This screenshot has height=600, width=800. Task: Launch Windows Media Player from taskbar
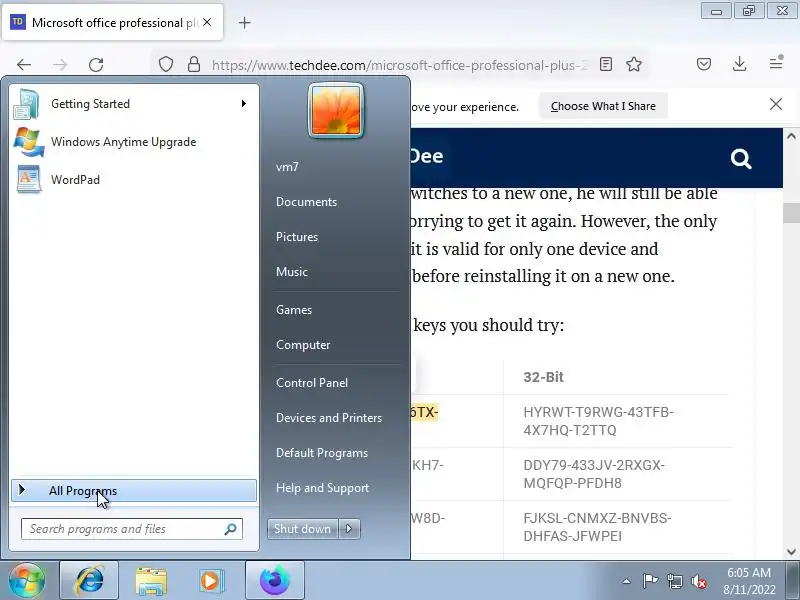[x=210, y=580]
